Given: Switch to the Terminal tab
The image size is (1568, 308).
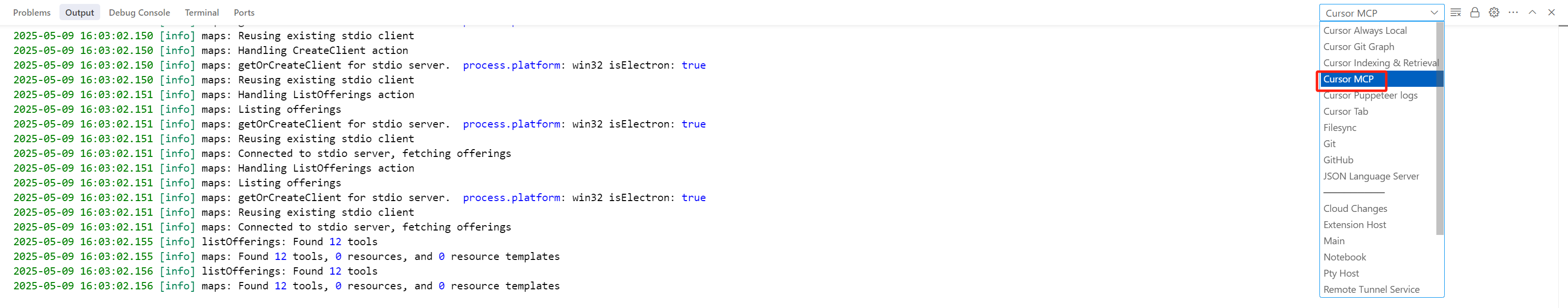Looking at the screenshot, I should pos(201,13).
